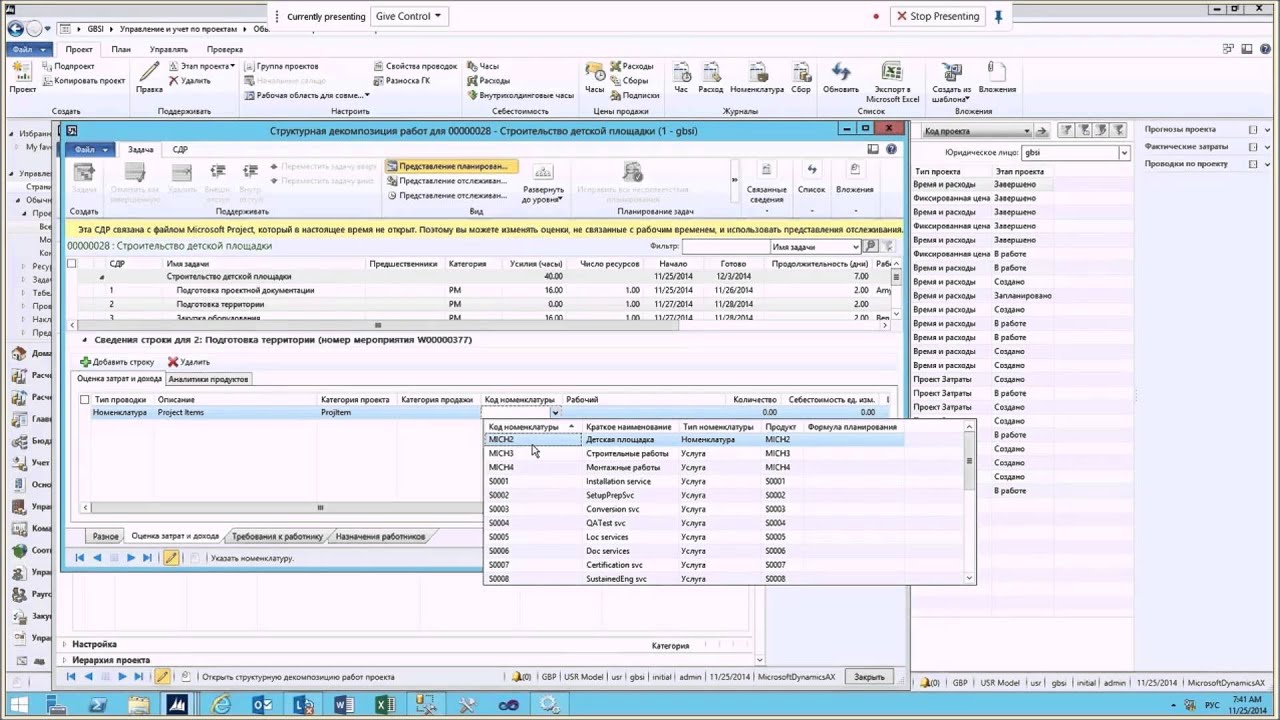
Task: Open Internet Explorer from taskbar
Action: tap(220, 705)
